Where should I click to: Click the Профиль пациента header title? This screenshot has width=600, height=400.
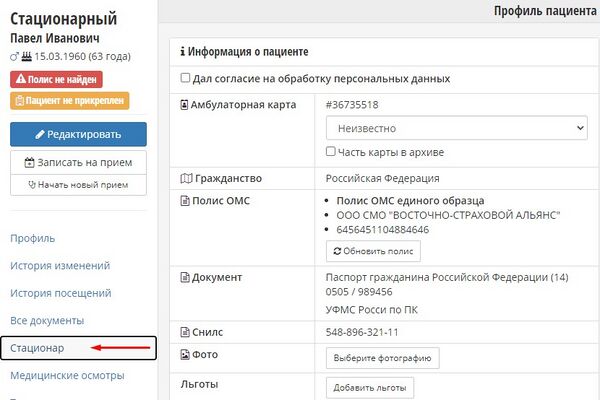coord(545,11)
